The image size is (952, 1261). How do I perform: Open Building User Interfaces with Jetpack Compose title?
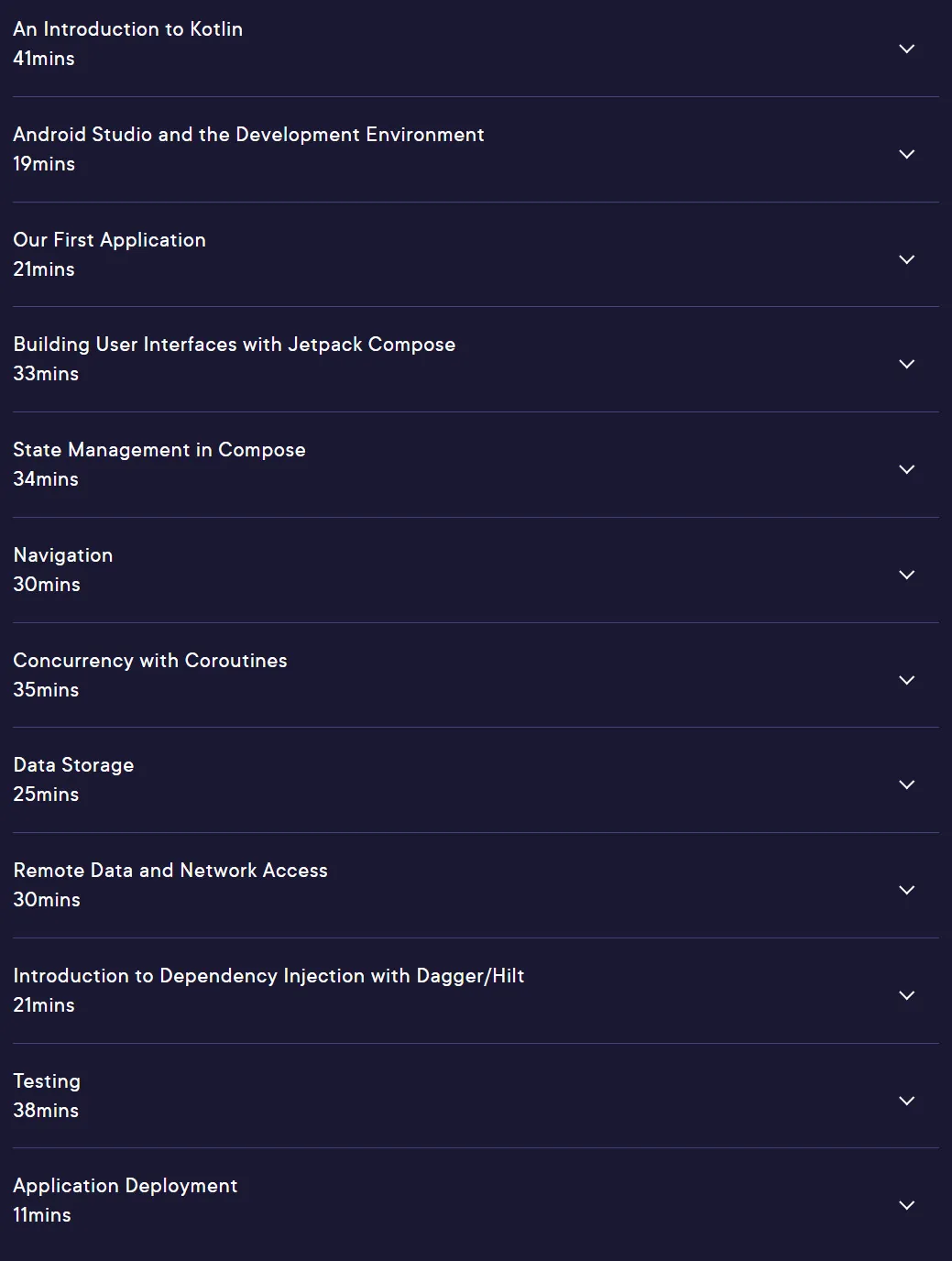click(x=235, y=345)
